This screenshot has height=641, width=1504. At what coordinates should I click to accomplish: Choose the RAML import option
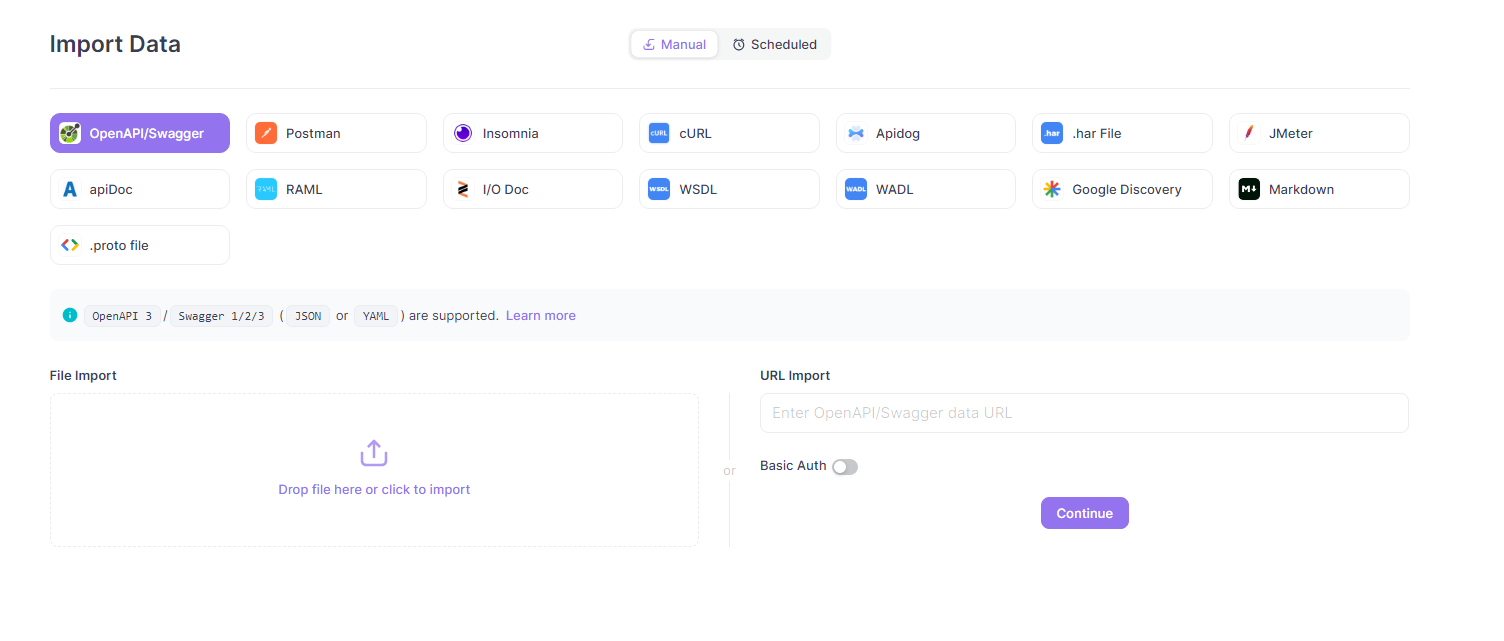click(336, 189)
